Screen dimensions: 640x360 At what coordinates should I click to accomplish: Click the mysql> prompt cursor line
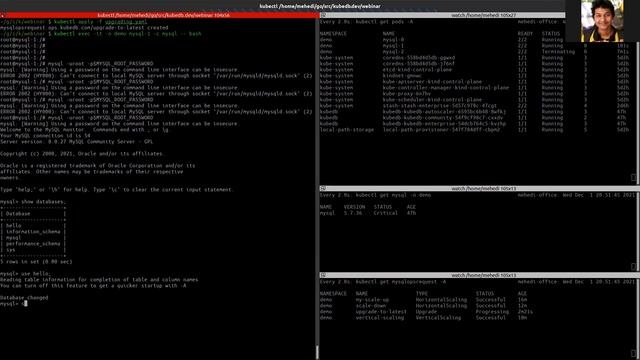[x=13, y=304]
